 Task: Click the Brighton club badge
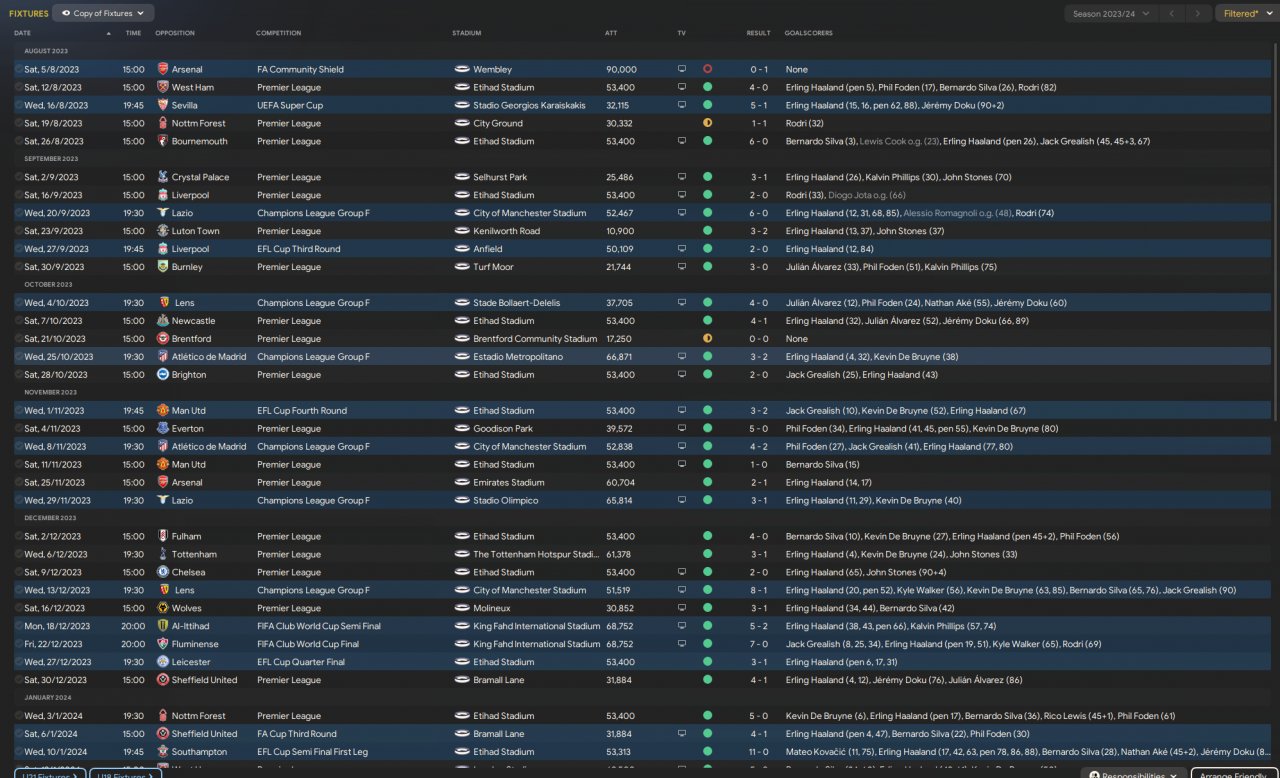point(163,375)
